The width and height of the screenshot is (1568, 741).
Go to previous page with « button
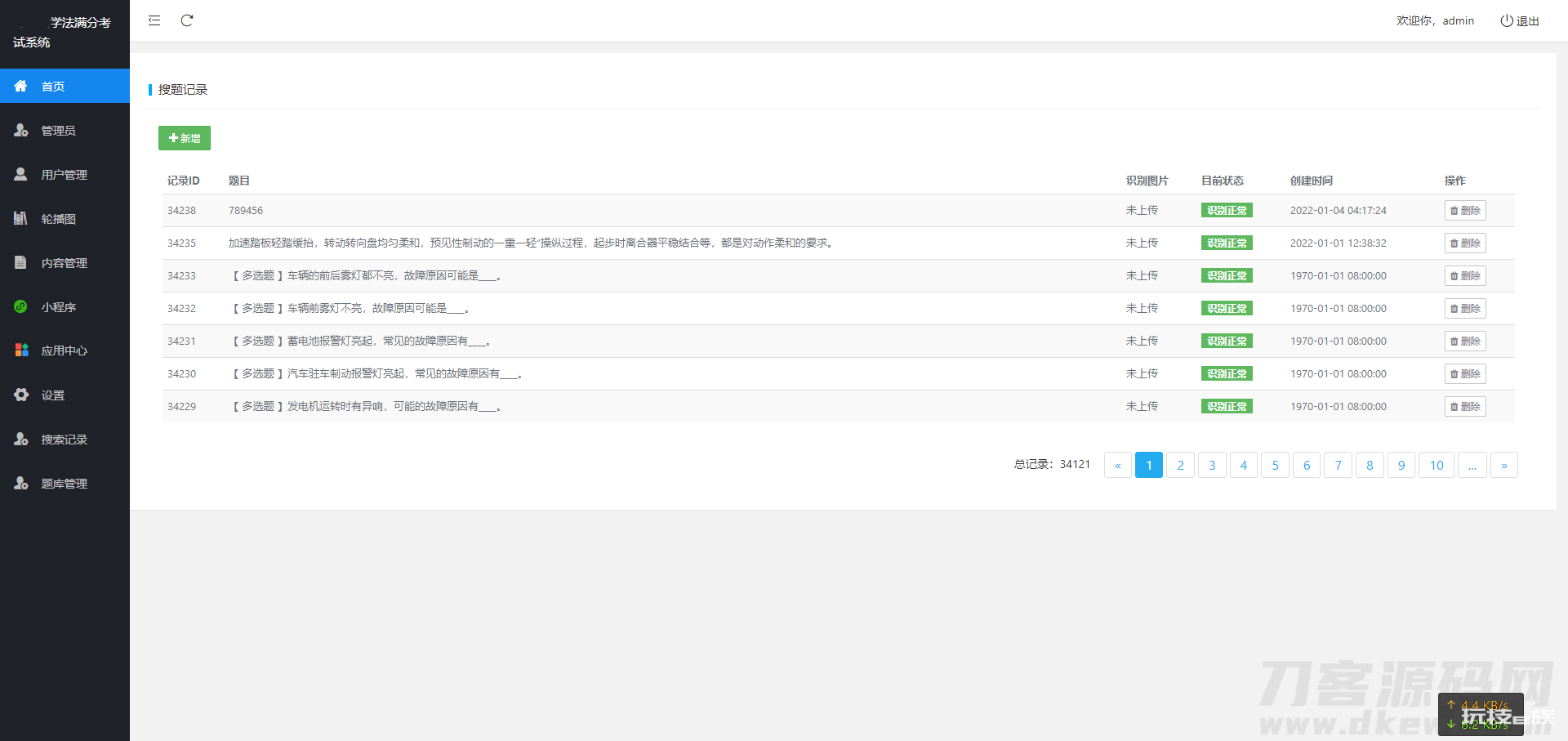[1118, 465]
